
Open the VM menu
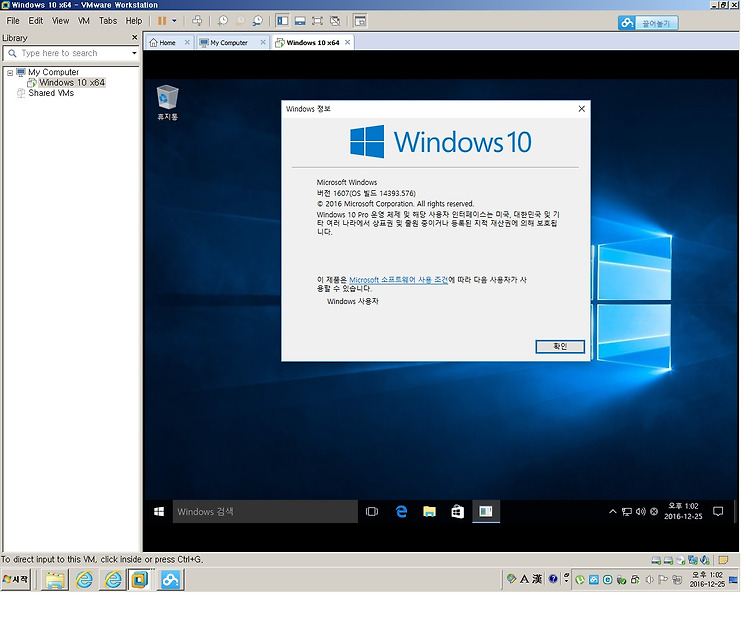84,21
